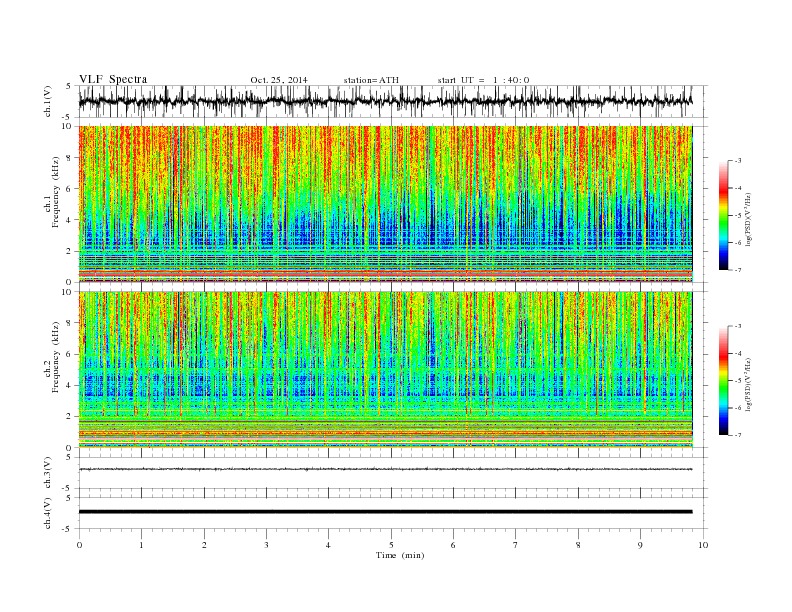Click the "-5" volt tick on ch.1(V) axis

click(x=68, y=117)
